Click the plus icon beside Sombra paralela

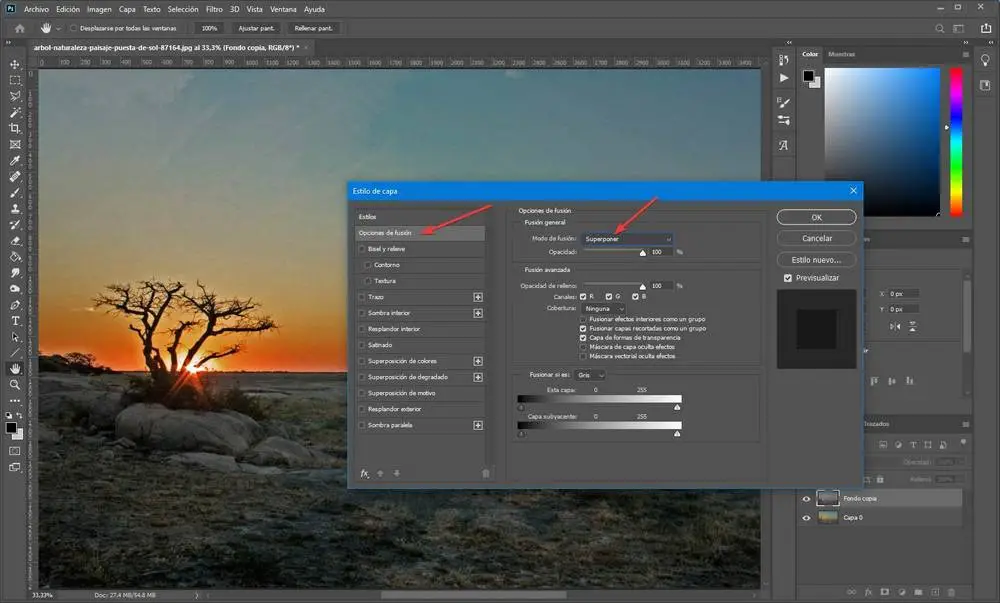tap(478, 425)
